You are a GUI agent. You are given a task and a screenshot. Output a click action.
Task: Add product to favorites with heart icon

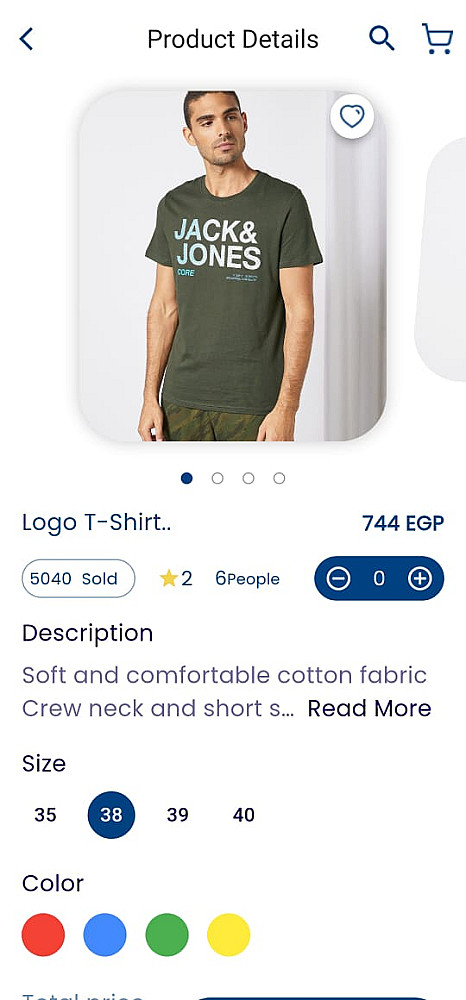[352, 117]
